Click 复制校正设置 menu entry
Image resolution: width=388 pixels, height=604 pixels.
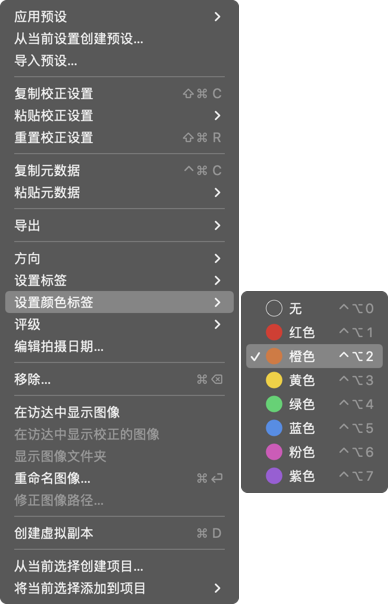click(x=119, y=94)
